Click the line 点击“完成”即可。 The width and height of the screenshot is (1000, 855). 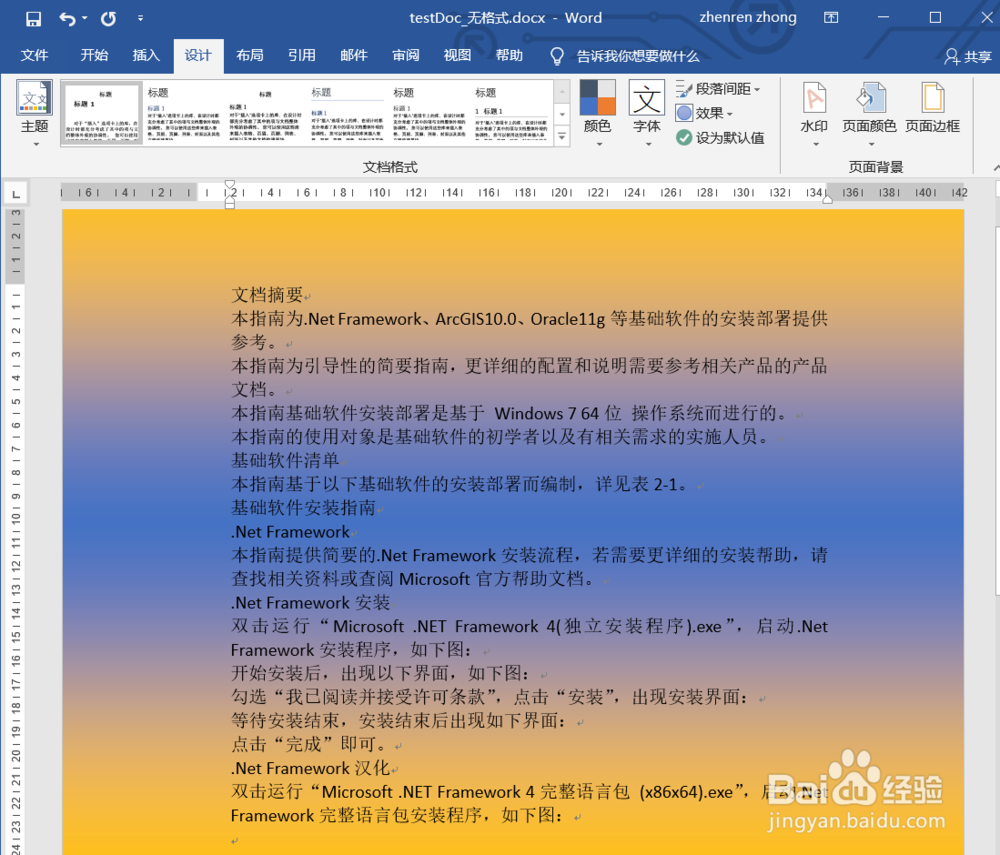[309, 744]
